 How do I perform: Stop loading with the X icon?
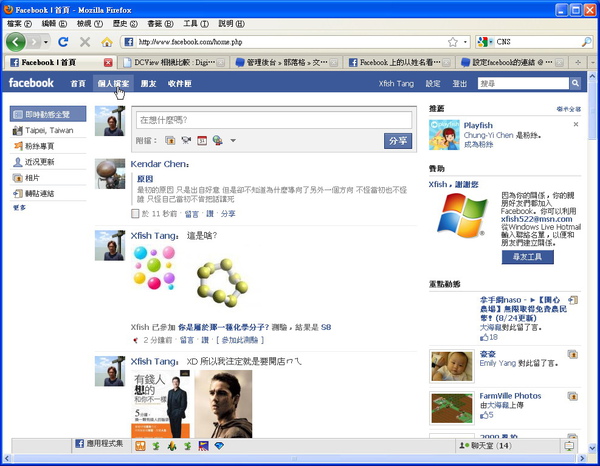tap(85, 42)
